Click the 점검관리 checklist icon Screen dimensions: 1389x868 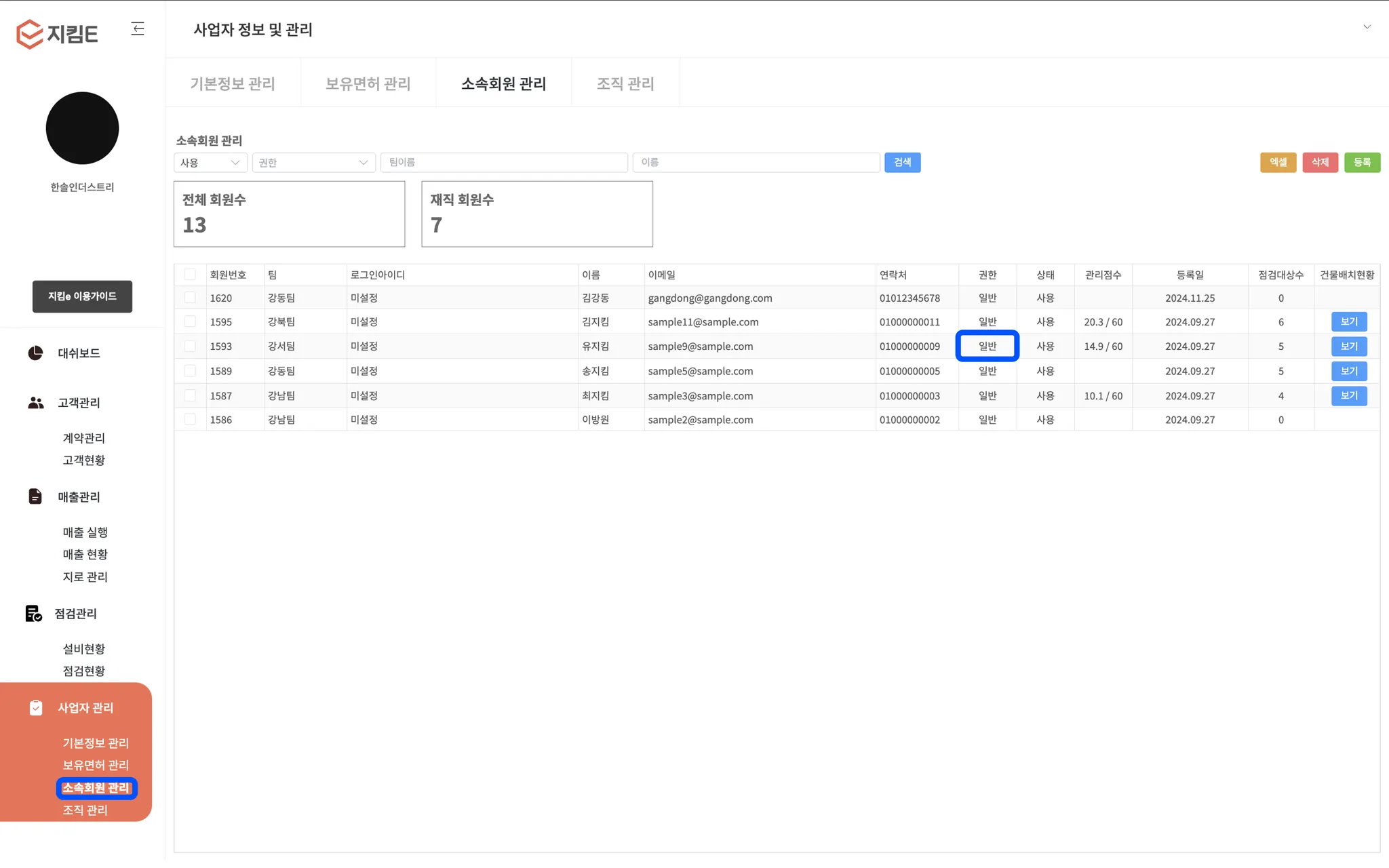point(33,614)
